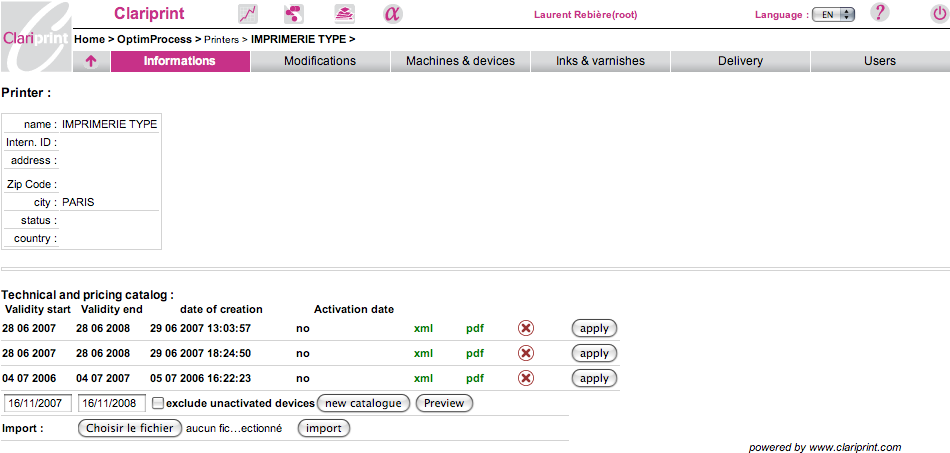Open the line chart statistics icon
This screenshot has height=453, width=950.
tap(248, 14)
